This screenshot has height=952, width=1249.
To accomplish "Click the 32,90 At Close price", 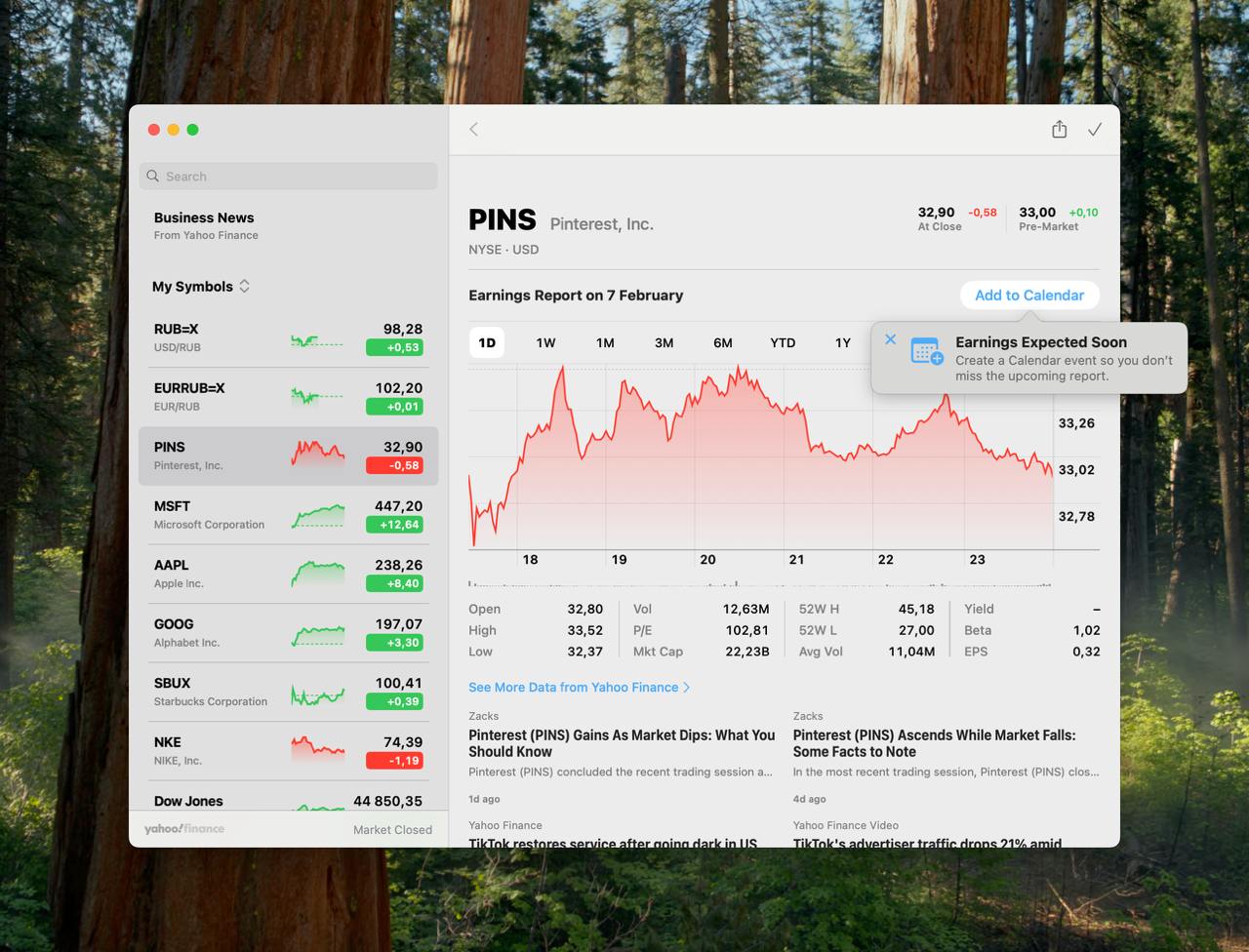I will [936, 212].
